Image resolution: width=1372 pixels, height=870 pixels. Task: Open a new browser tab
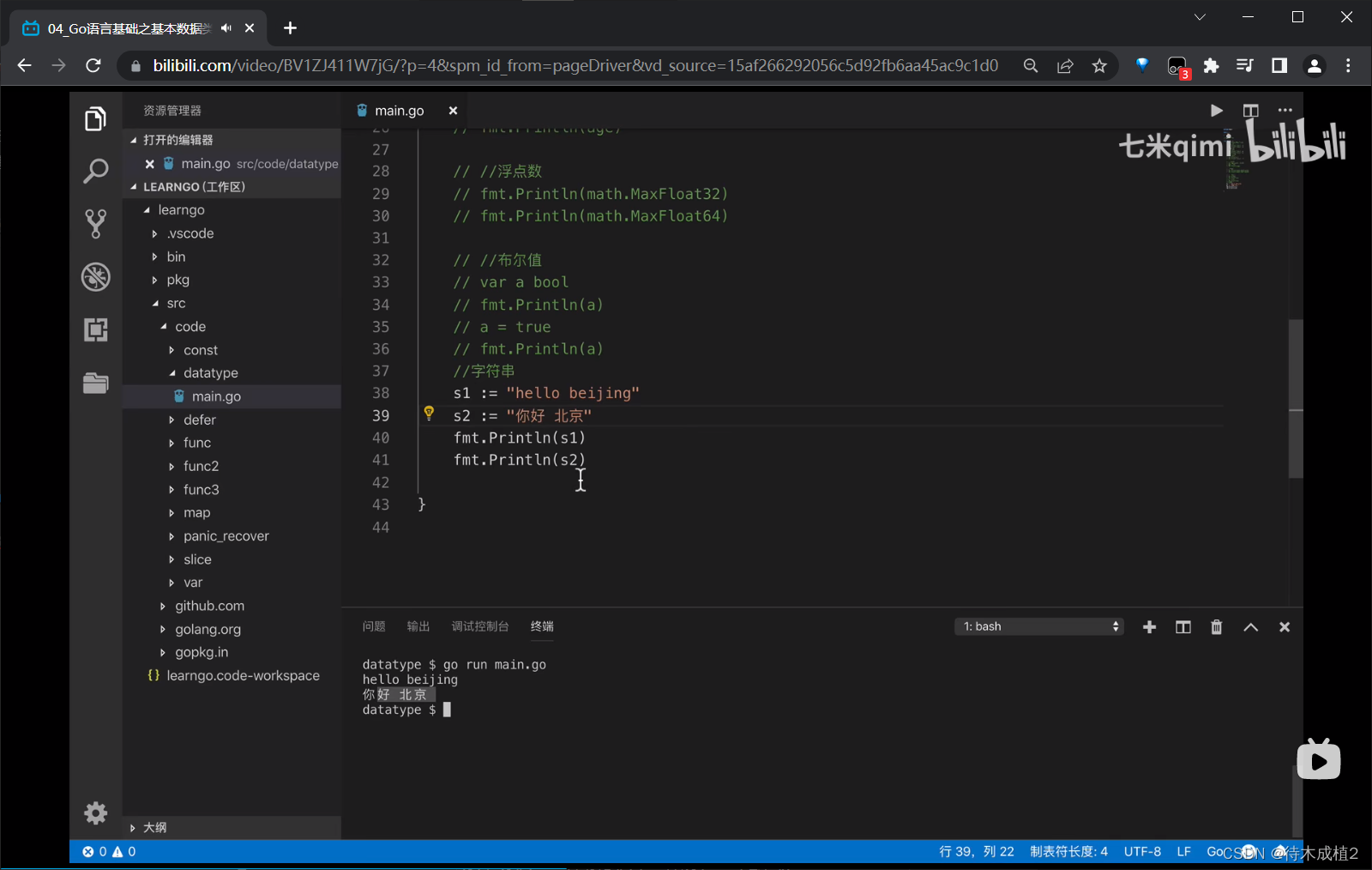point(290,28)
